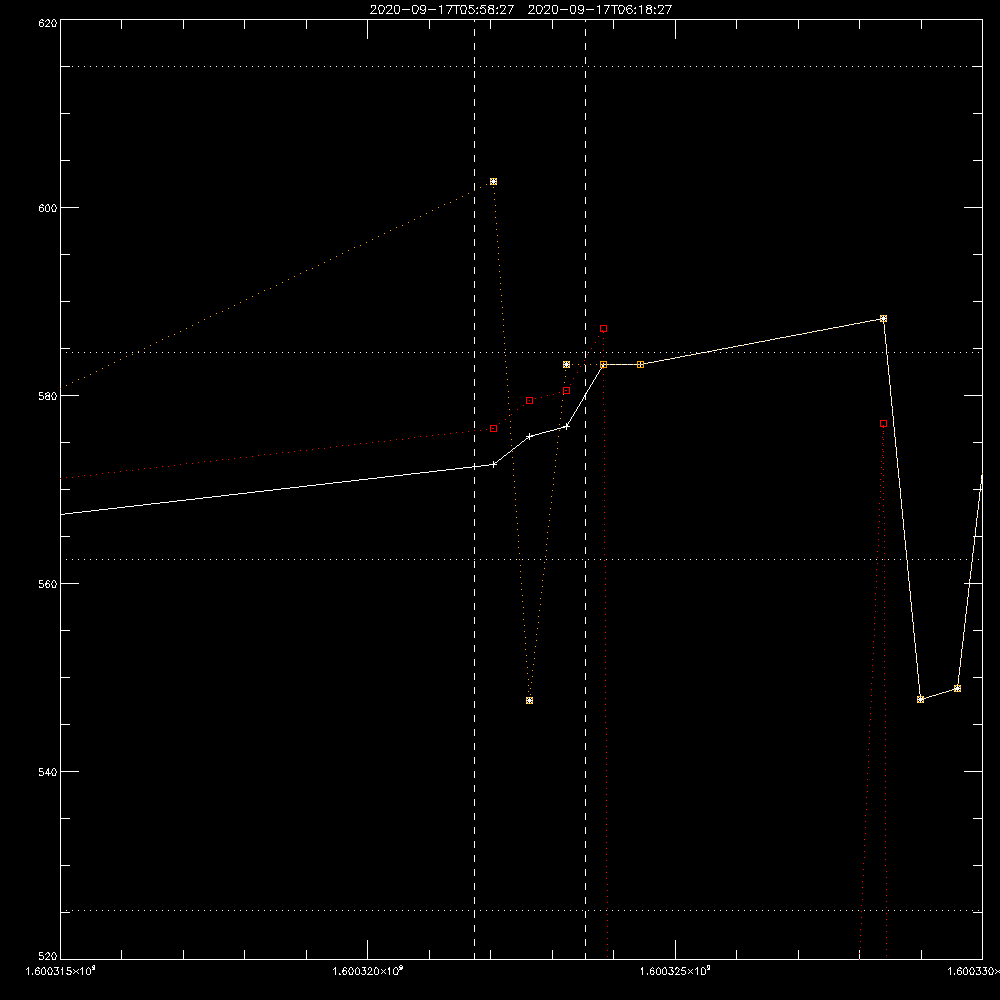Click the y-axis label 600
Viewport: 1000px width, 1000px height.
(48, 209)
